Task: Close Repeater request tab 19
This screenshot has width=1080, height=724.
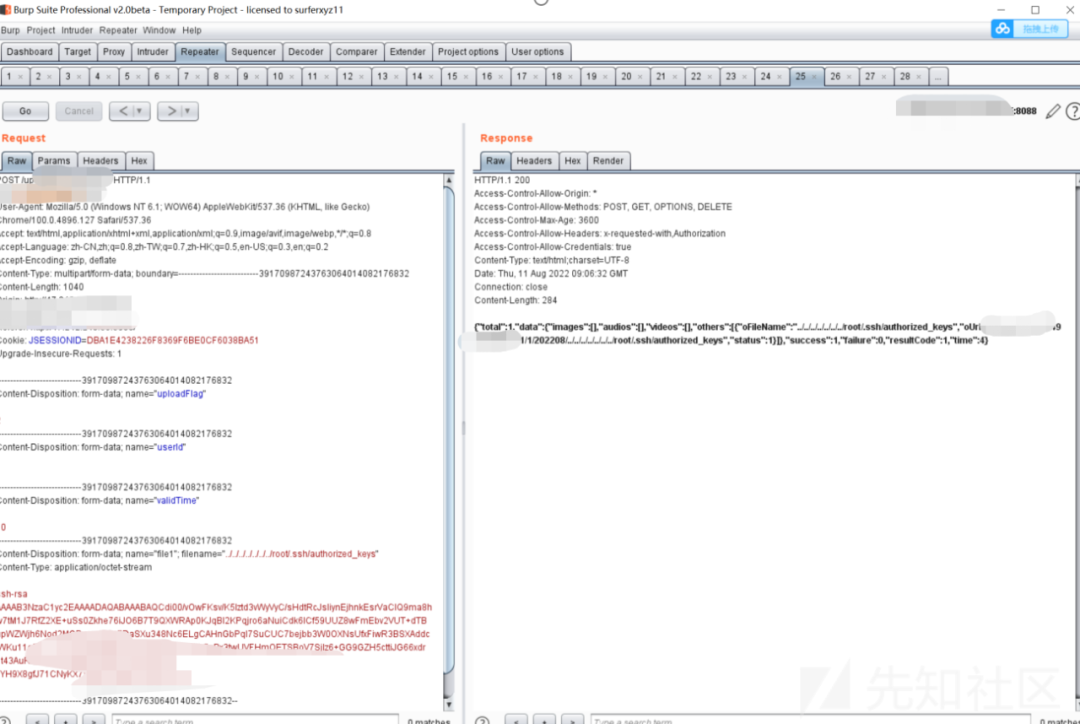Action: click(x=605, y=77)
